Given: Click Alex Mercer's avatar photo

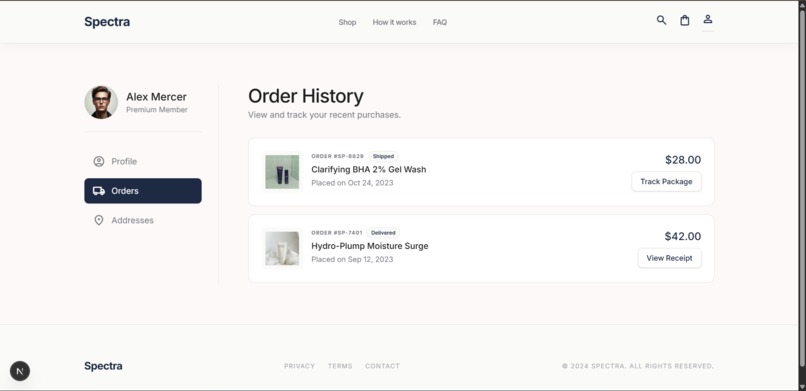Looking at the screenshot, I should click(101, 102).
